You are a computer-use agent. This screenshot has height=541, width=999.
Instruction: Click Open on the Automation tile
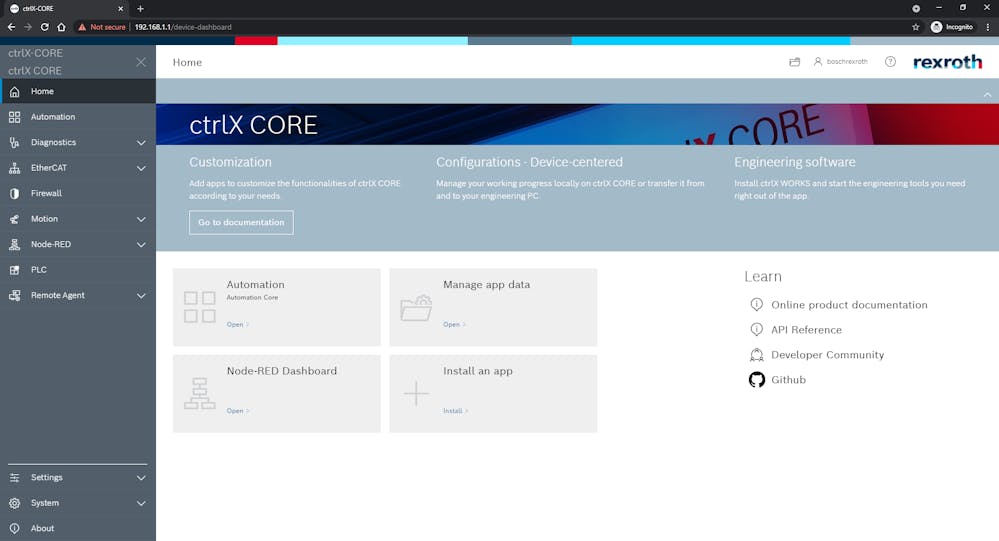[237, 324]
